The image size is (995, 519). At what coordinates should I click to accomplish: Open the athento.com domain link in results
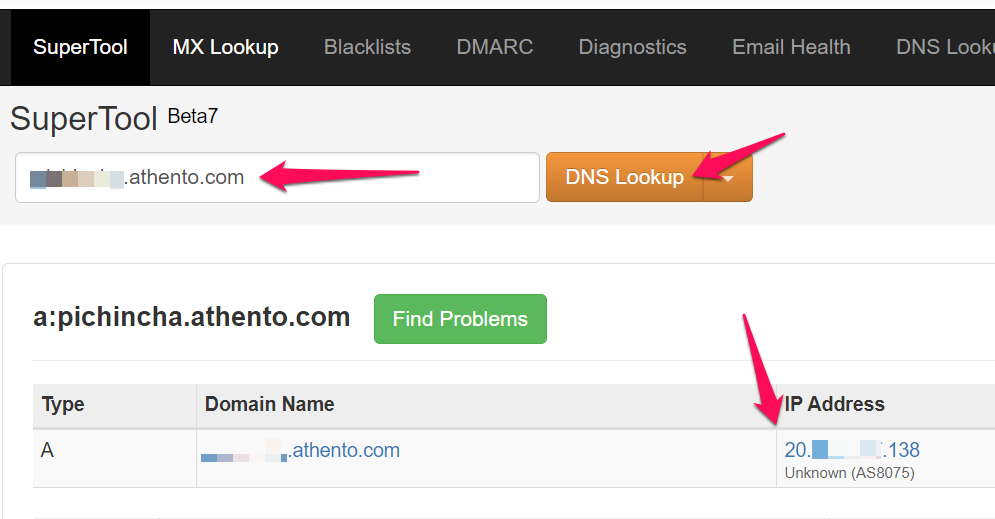pyautogui.click(x=300, y=451)
